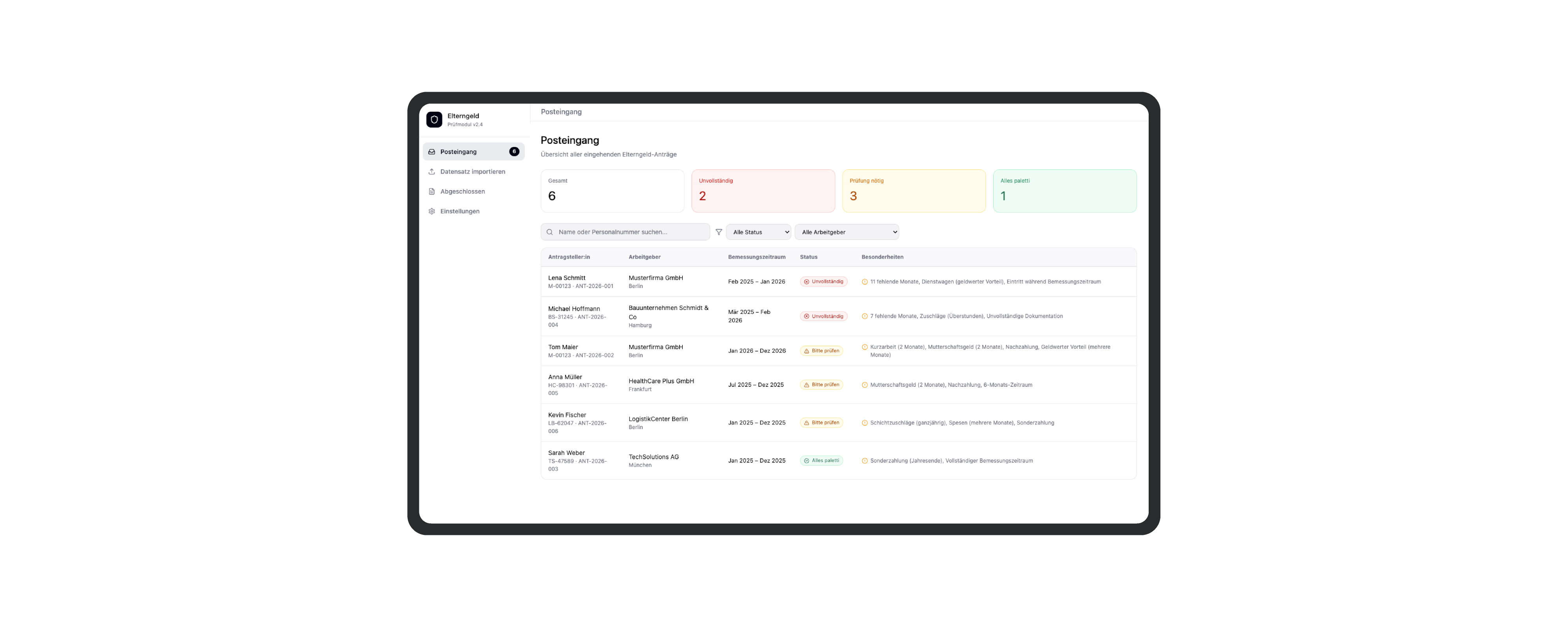Screen dimensions: 1568x627
Task: Select Posteingang in the sidebar menu
Action: pyautogui.click(x=458, y=152)
